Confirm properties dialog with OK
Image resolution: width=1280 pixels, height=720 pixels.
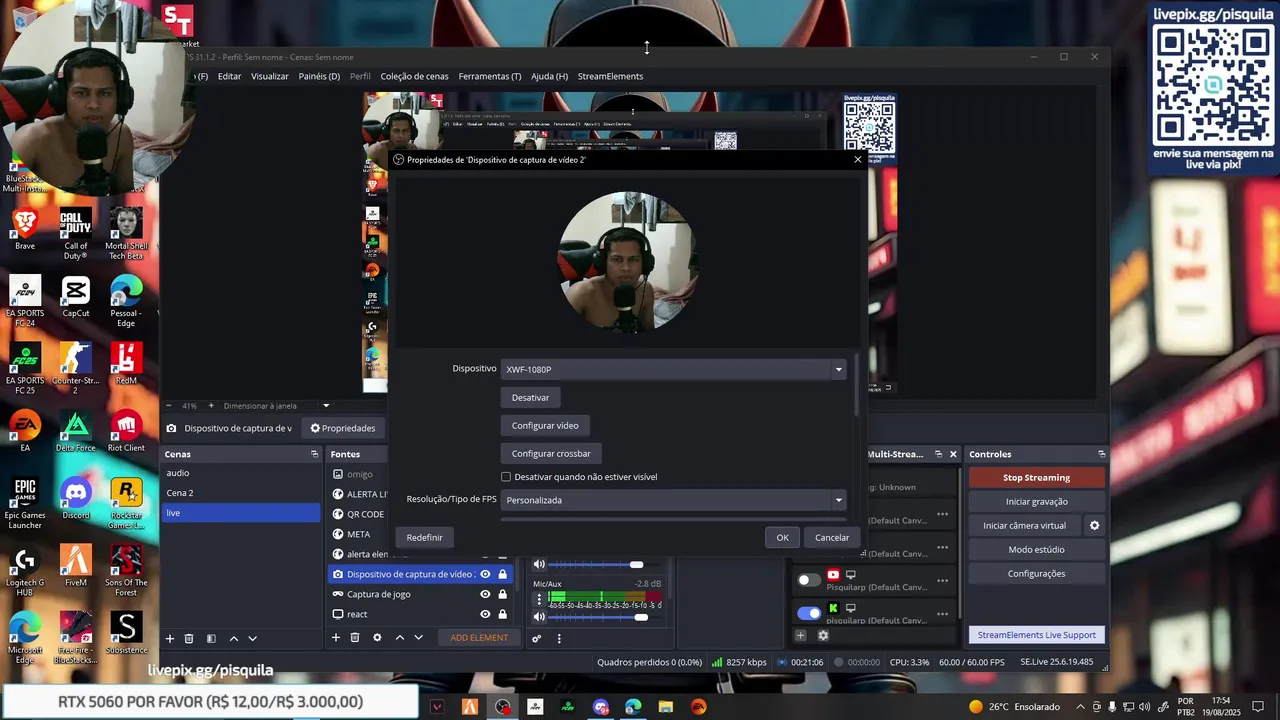pos(782,537)
